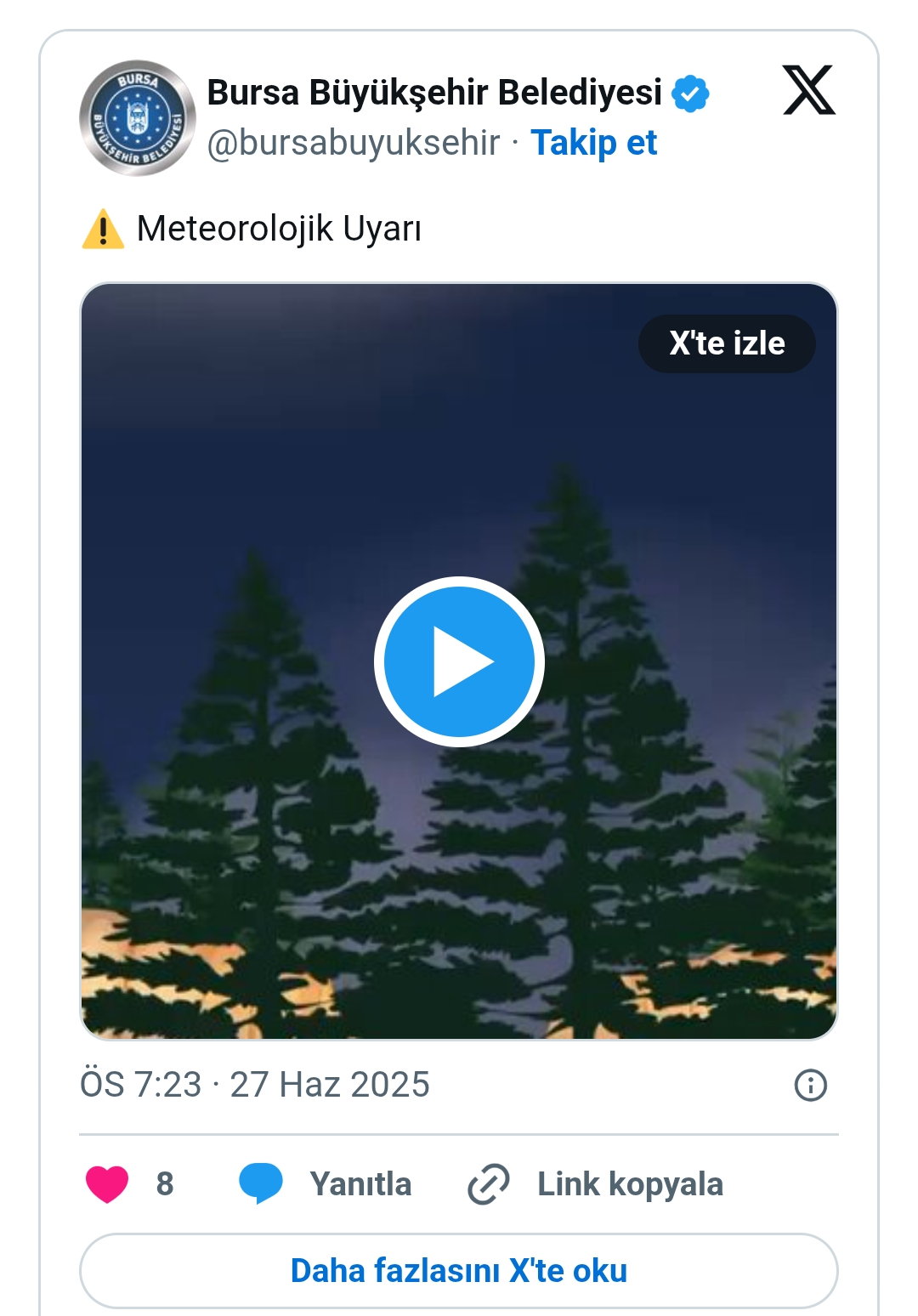Play the embedded video
This screenshot has height=1316, width=918.
point(459,661)
